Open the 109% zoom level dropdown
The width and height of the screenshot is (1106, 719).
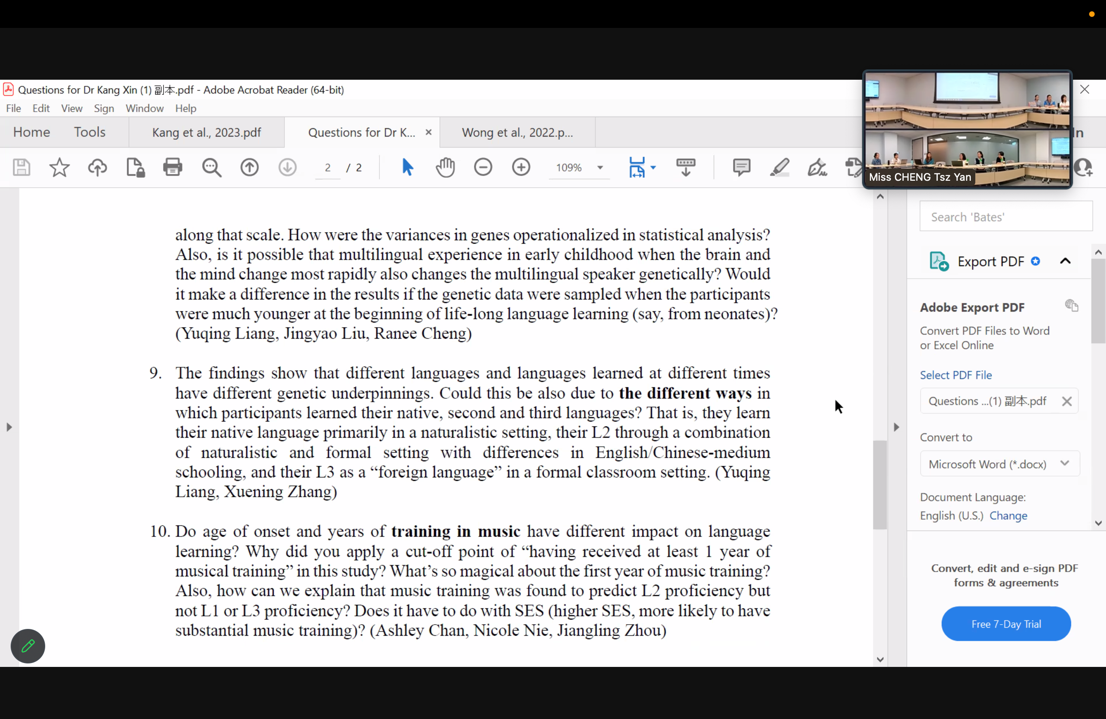[600, 168]
